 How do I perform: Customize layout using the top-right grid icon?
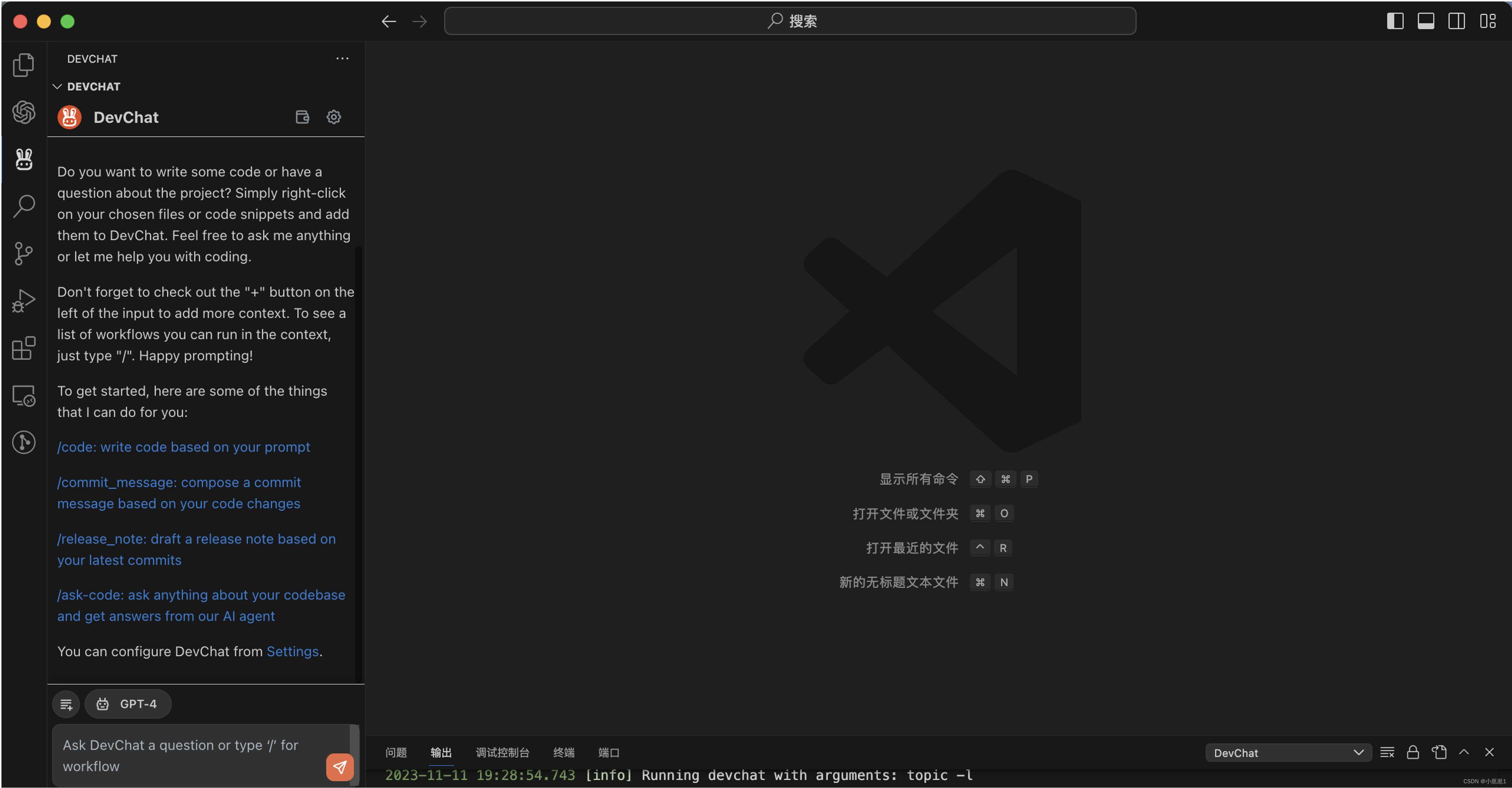pos(1487,21)
